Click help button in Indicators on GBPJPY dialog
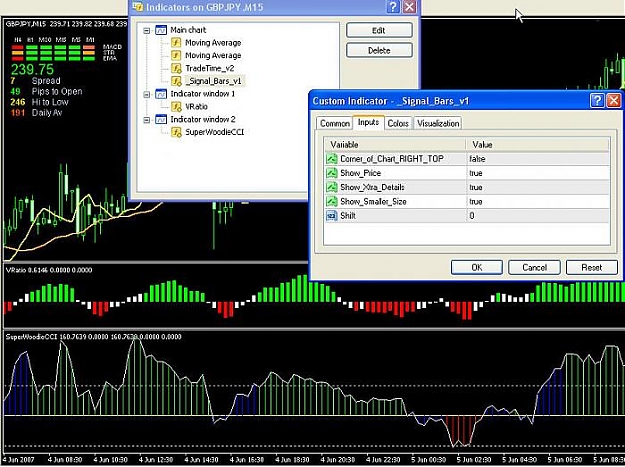625x467 pixels. pyautogui.click(x=393, y=7)
